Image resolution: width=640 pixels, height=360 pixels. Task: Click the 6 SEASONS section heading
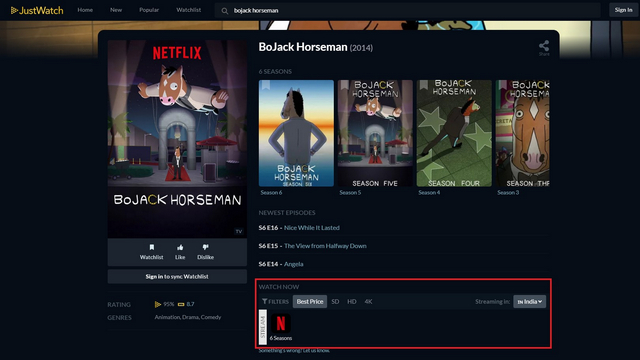tap(275, 71)
